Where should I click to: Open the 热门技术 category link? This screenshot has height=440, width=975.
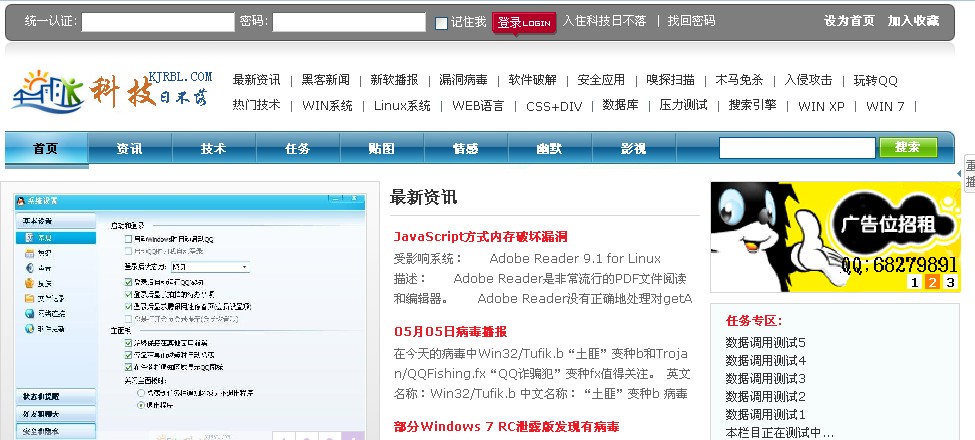tap(256, 105)
